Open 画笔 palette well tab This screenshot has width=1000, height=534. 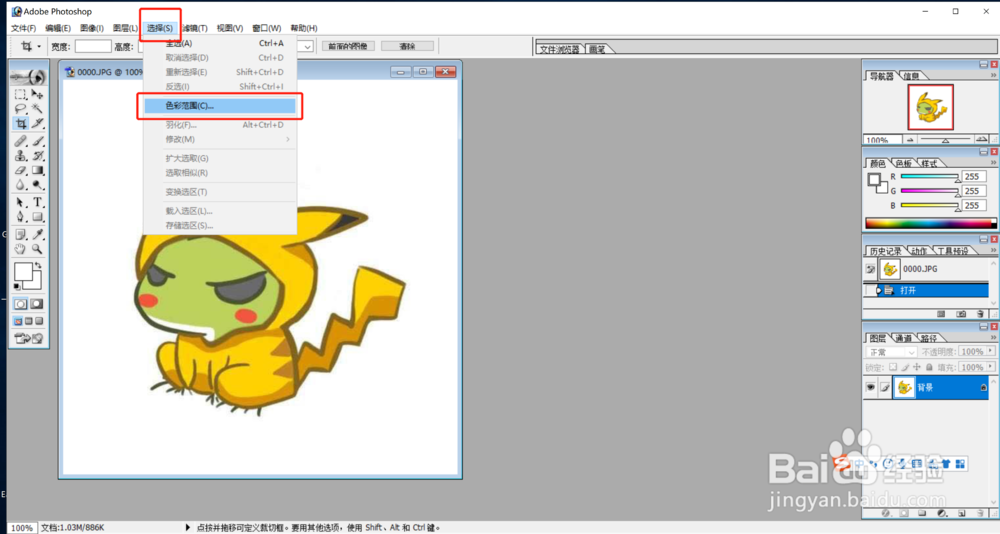click(598, 49)
